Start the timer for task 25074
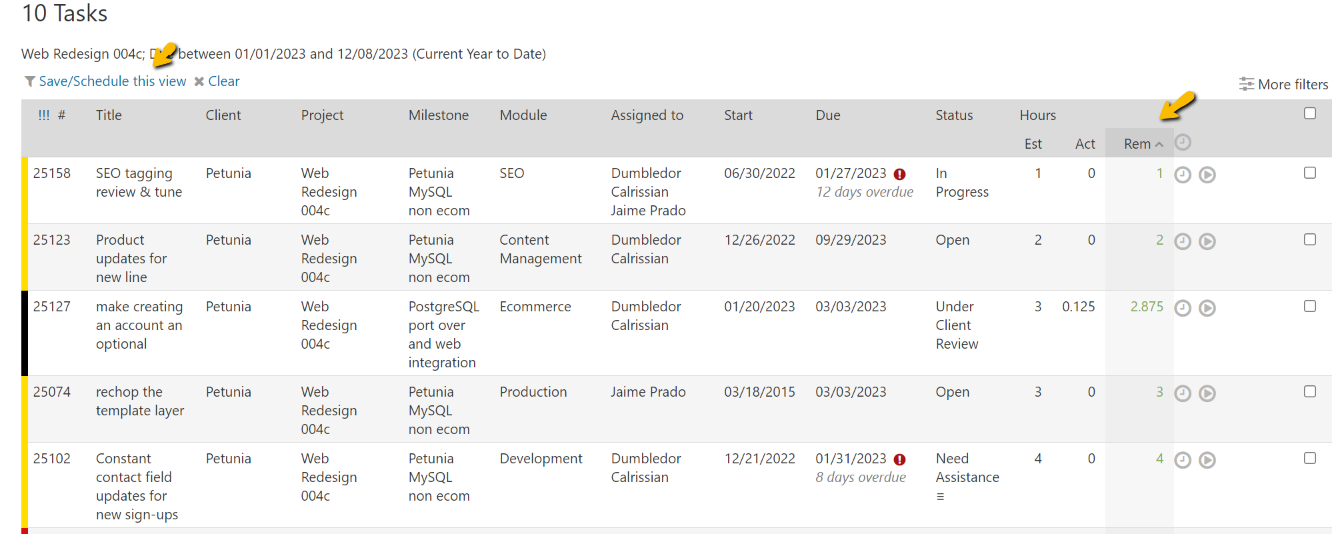1334x534 pixels. (x=1207, y=393)
